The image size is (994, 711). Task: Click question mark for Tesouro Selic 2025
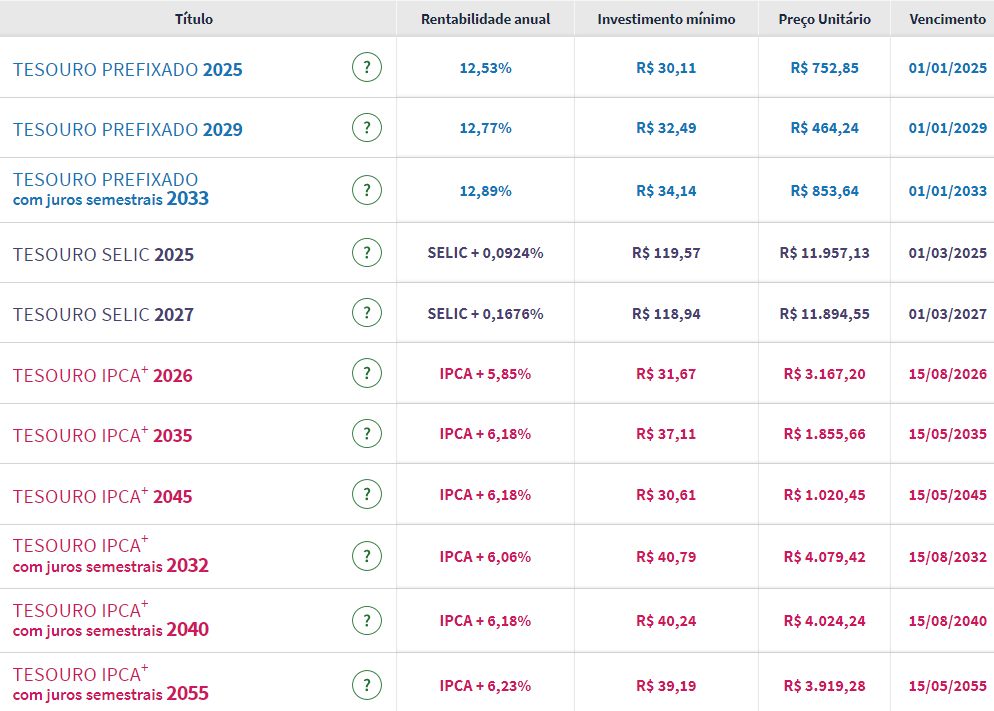(367, 253)
